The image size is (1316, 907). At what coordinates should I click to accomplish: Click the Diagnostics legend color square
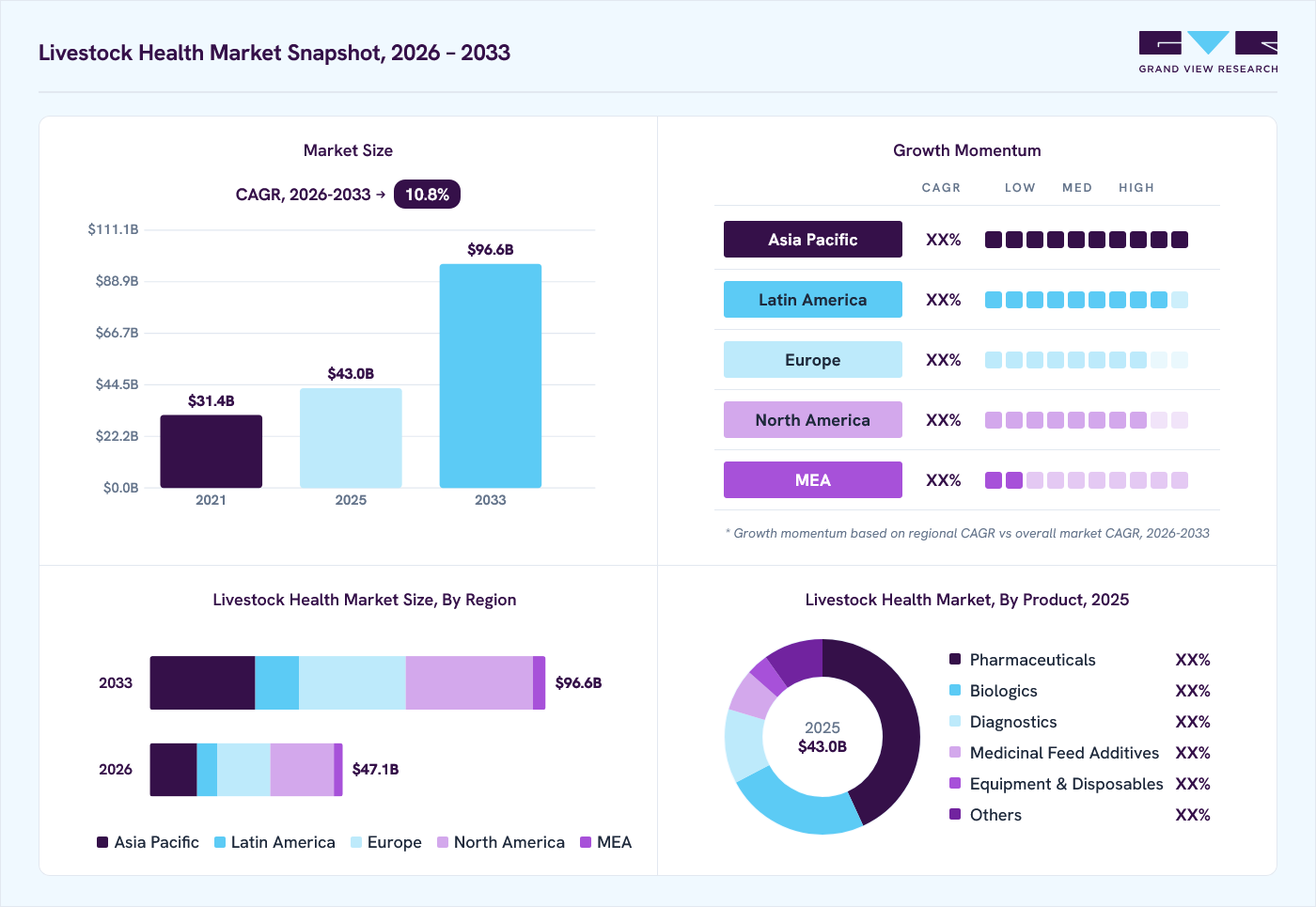[x=955, y=722]
